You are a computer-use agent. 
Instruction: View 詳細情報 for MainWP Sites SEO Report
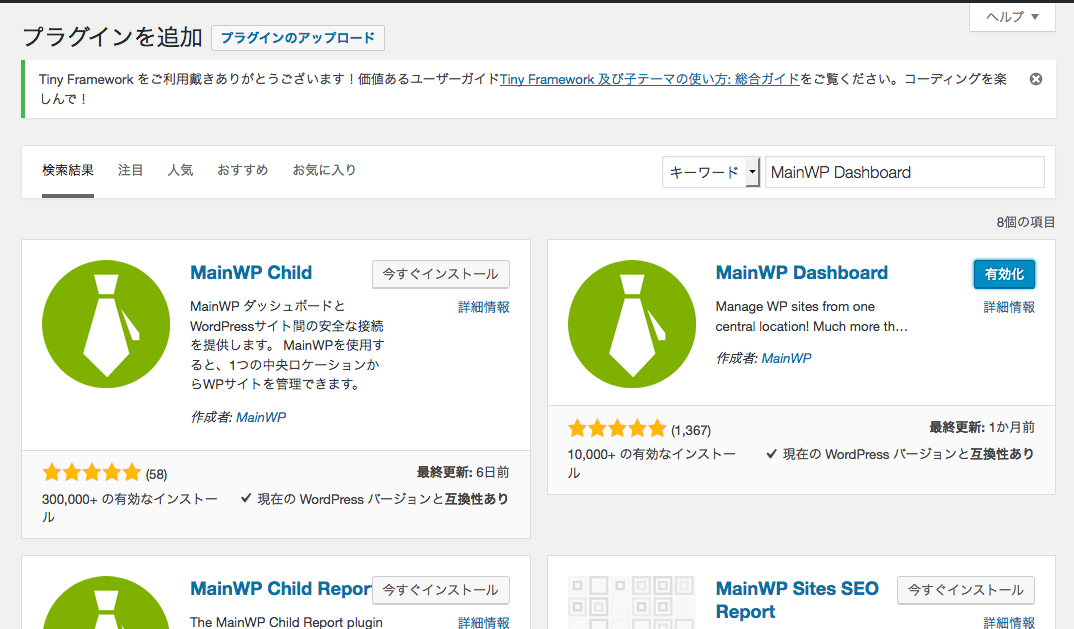click(1009, 622)
